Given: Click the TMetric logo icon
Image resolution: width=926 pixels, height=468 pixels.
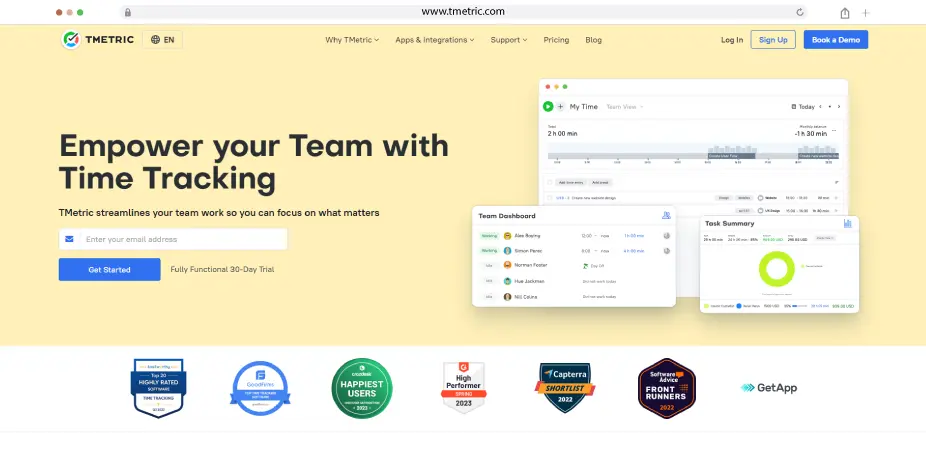Looking at the screenshot, I should pos(71,40).
